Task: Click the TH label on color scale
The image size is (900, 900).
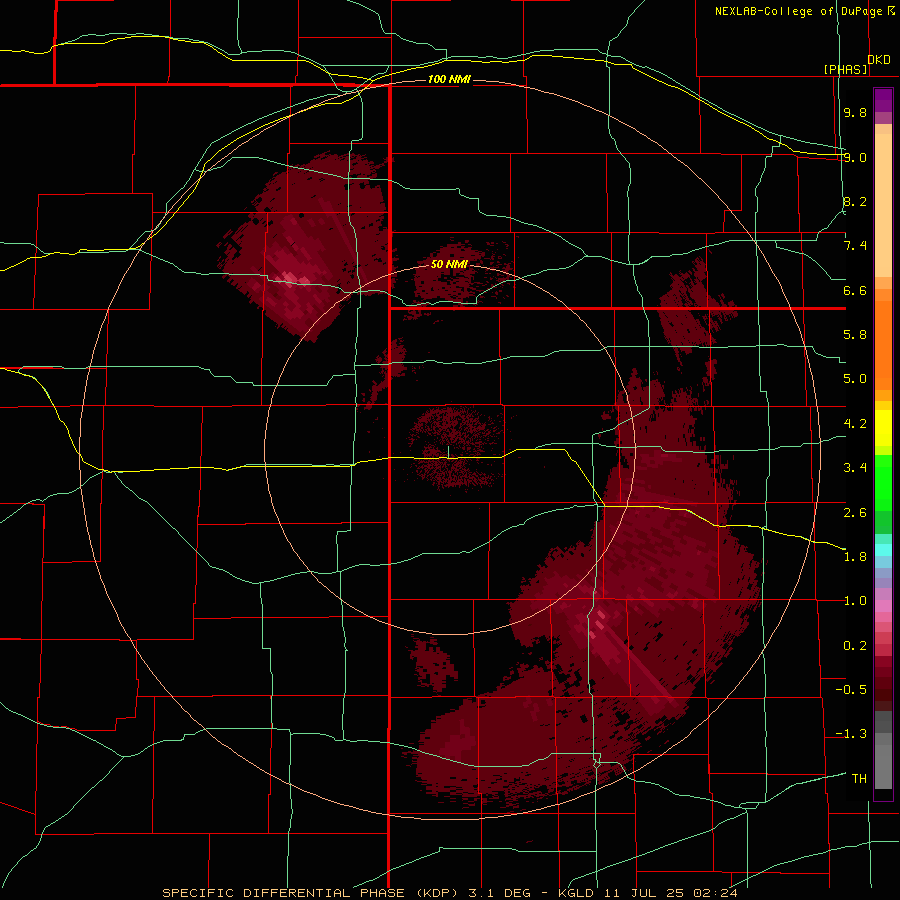Action: [859, 779]
